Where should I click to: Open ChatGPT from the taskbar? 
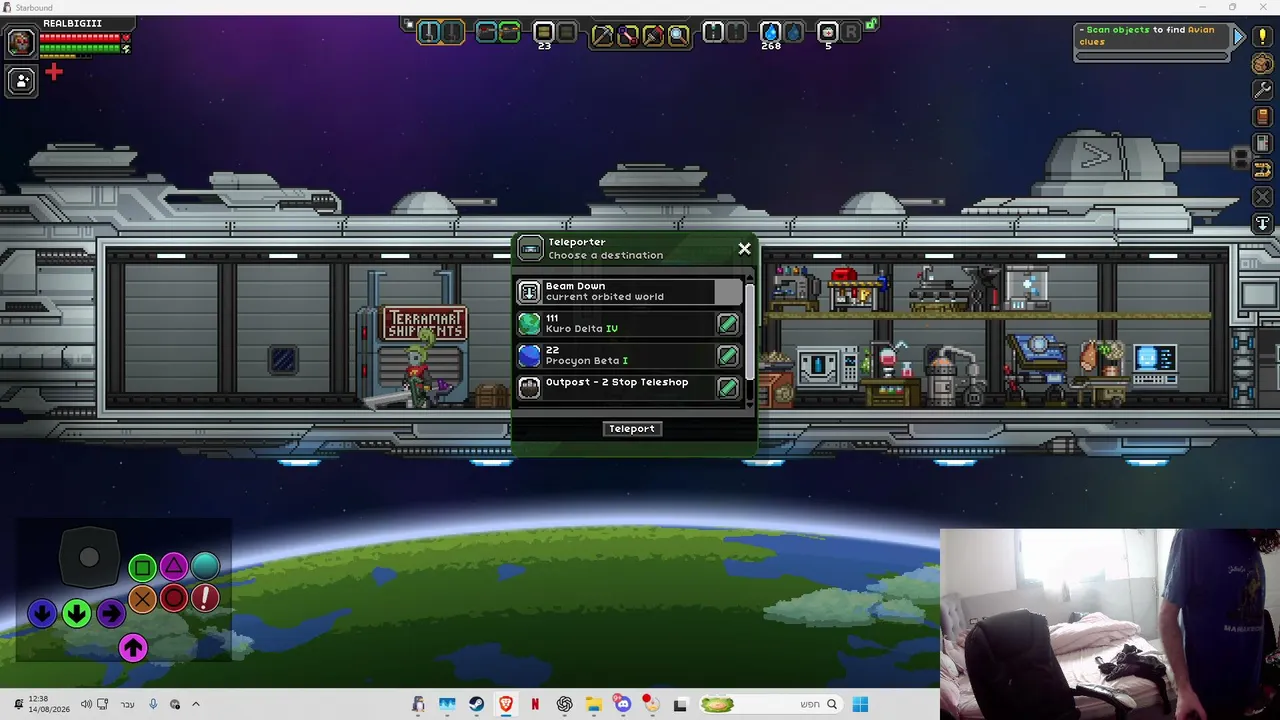pos(564,704)
